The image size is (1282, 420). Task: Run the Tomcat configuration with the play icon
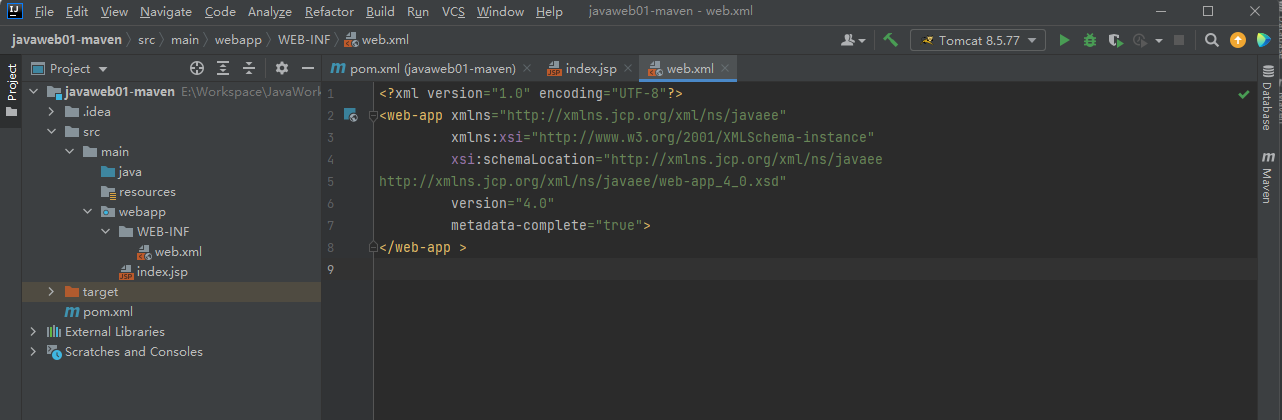(1064, 40)
